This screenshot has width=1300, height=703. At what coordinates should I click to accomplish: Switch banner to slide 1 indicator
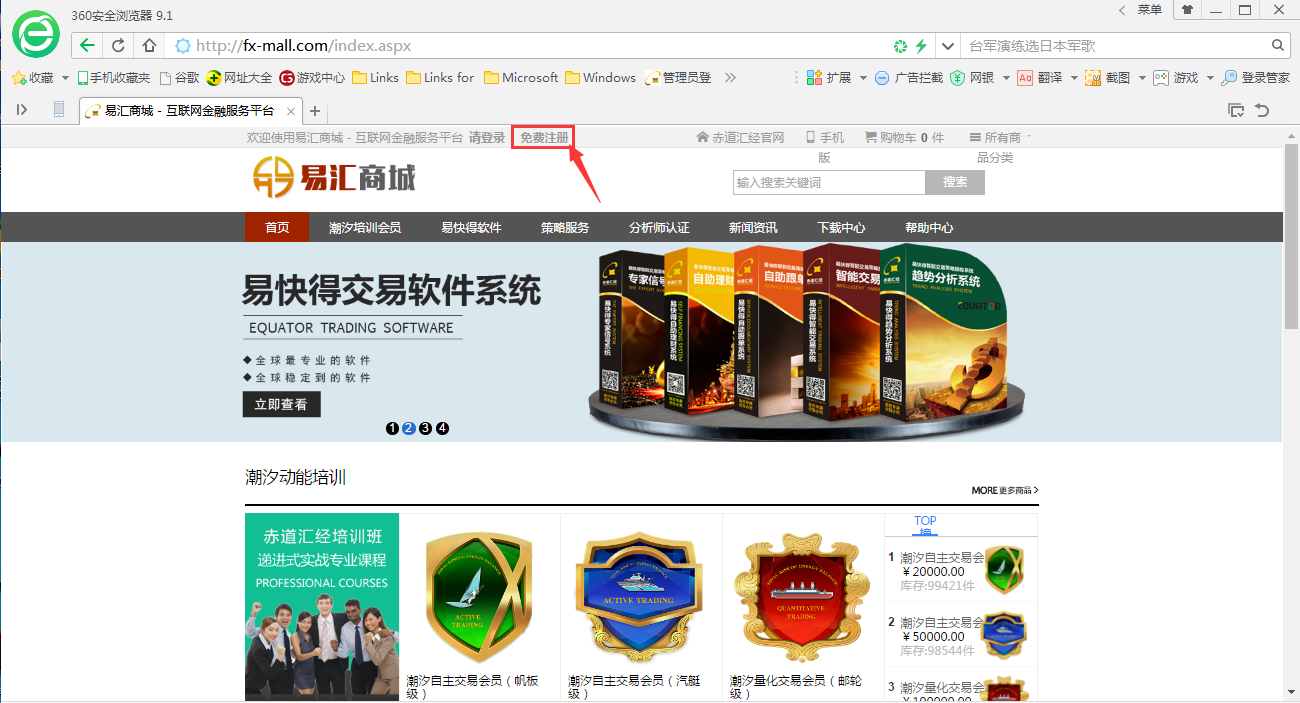(392, 429)
